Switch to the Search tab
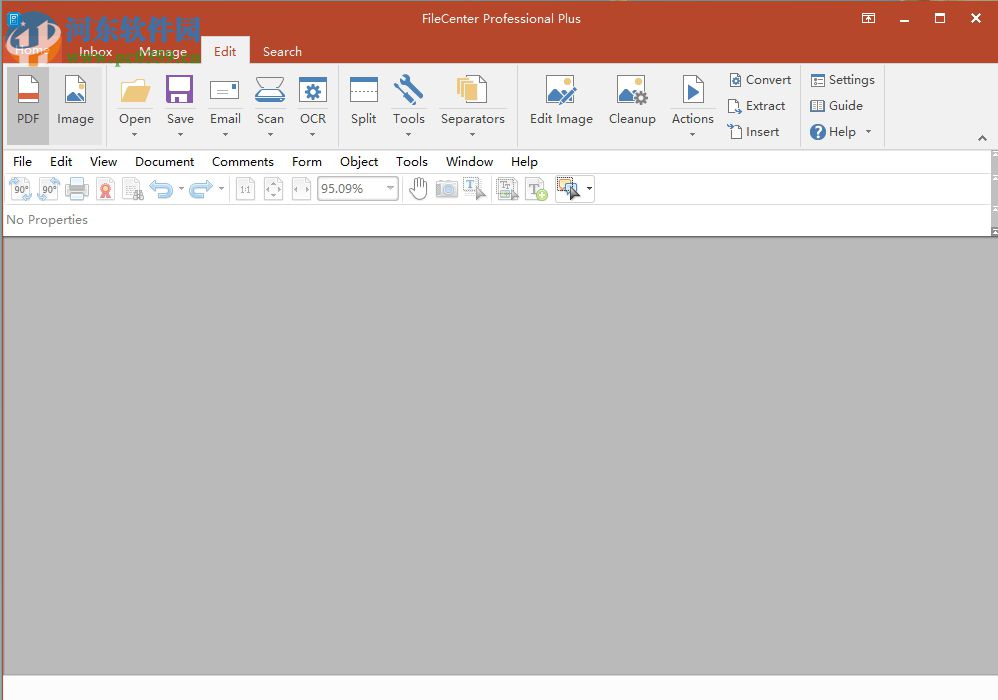The image size is (998, 700). (x=282, y=52)
